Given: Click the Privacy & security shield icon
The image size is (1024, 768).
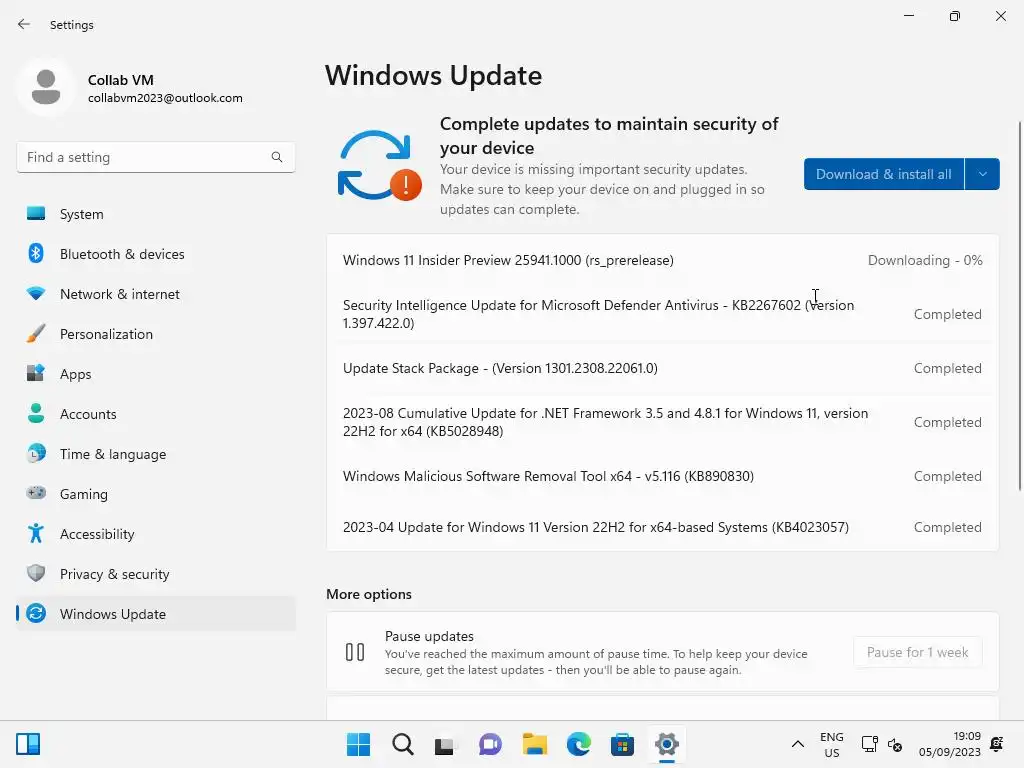Looking at the screenshot, I should click(36, 573).
